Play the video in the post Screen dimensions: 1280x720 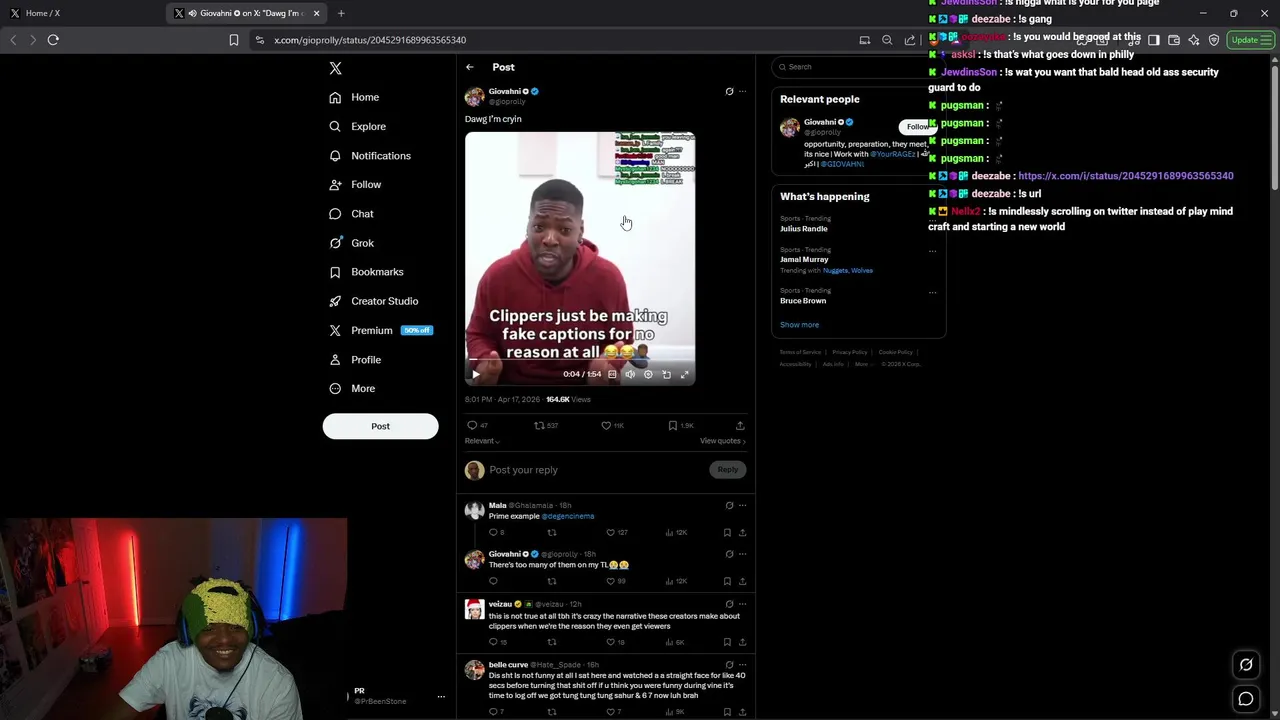[x=475, y=374]
